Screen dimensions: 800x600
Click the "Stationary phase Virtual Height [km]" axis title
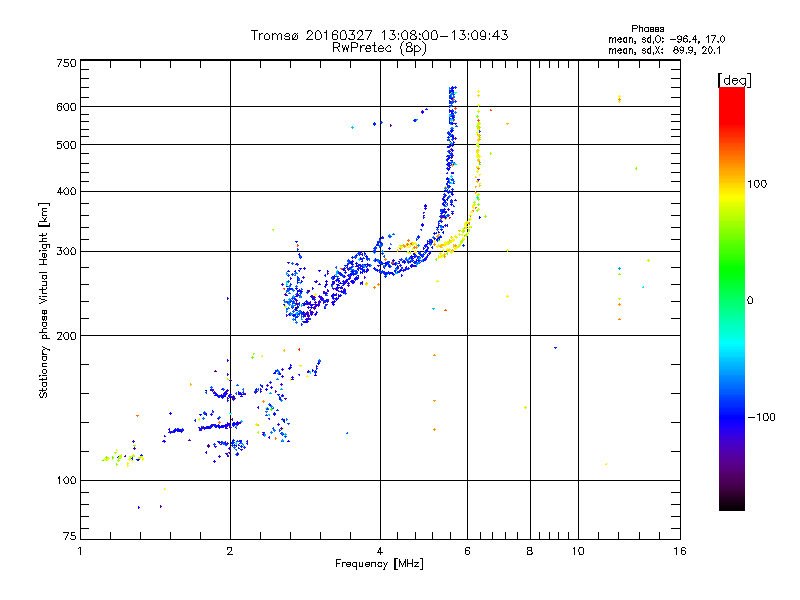(43, 301)
